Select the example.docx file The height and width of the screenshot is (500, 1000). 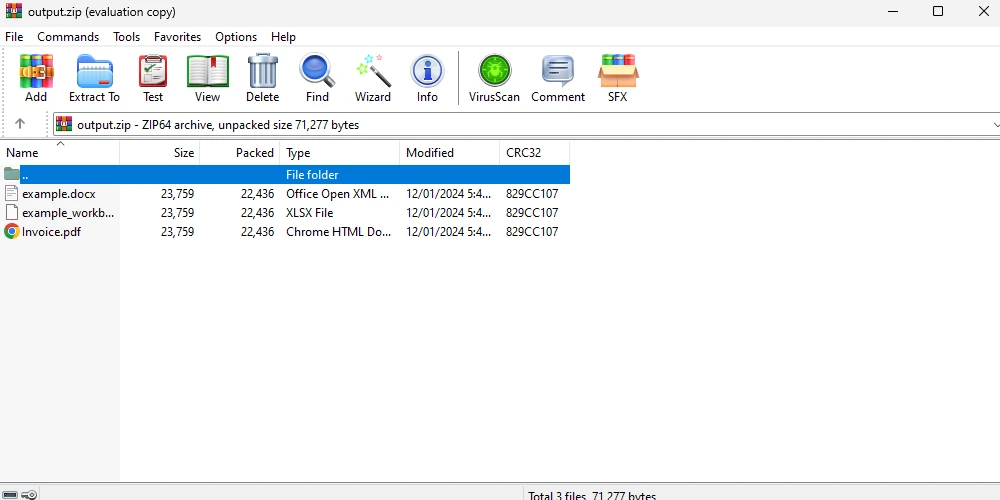pos(59,194)
